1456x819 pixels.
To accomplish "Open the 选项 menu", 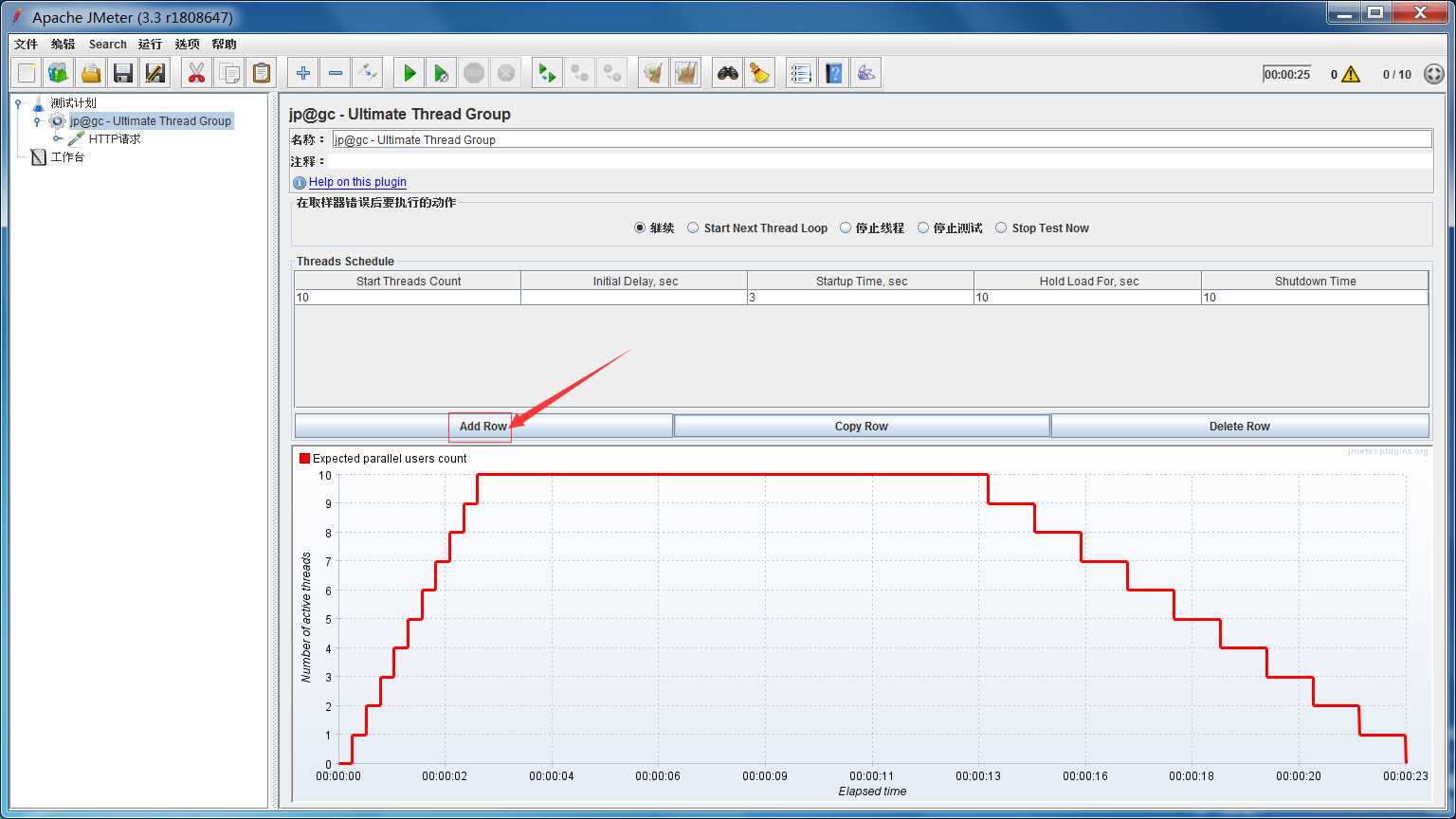I will (x=188, y=44).
